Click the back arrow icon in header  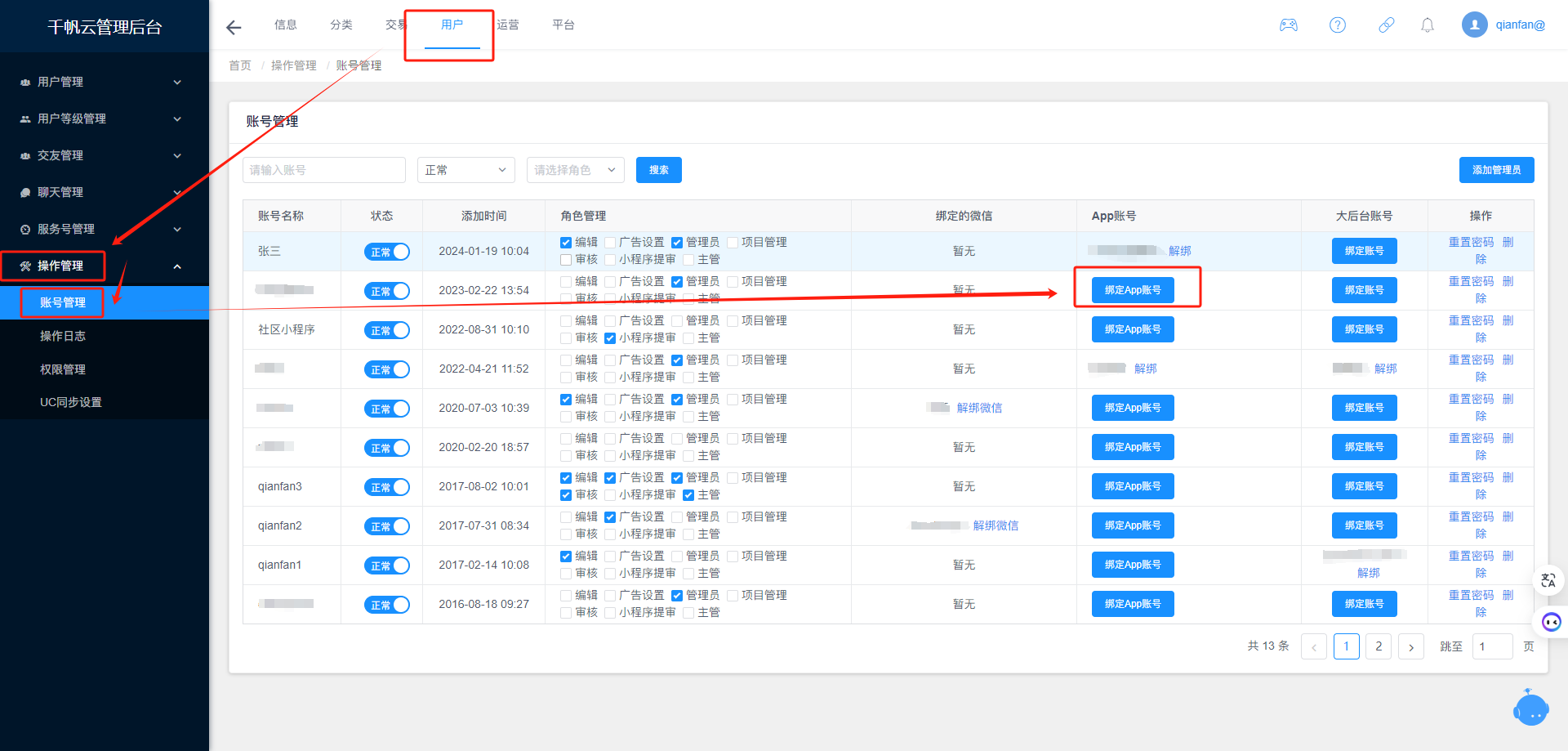(234, 28)
